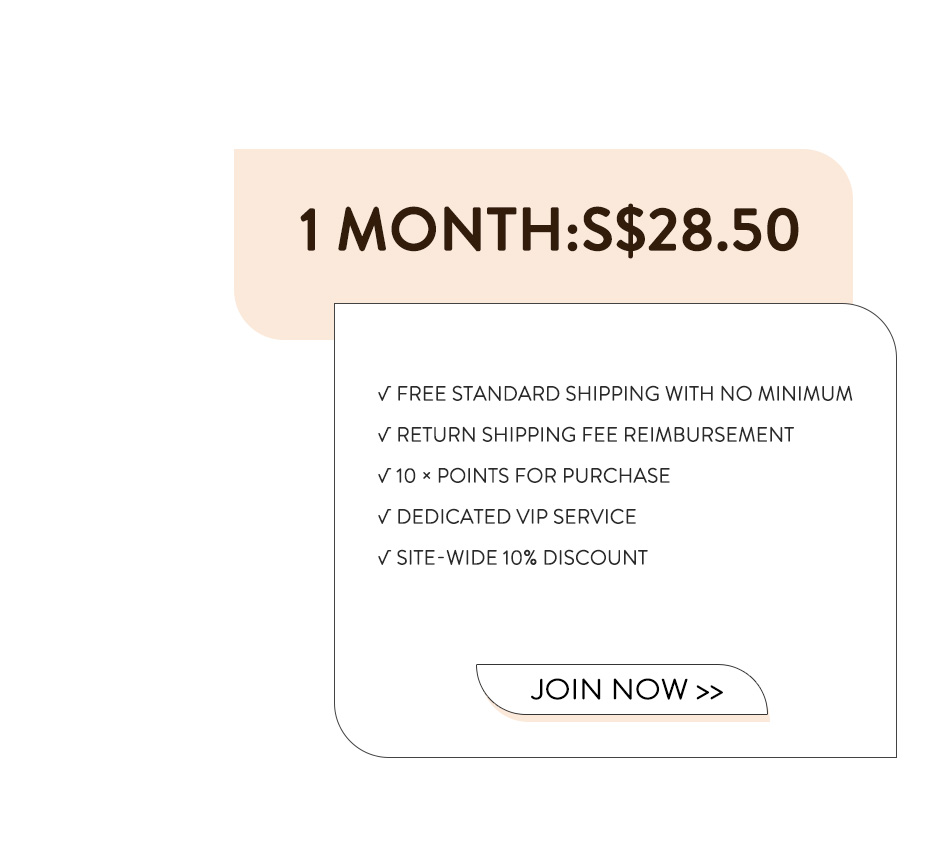This screenshot has height=855, width=926.
Task: Select the Site-Wide 10% Discount benefit text
Action: pyautogui.click(x=522, y=558)
